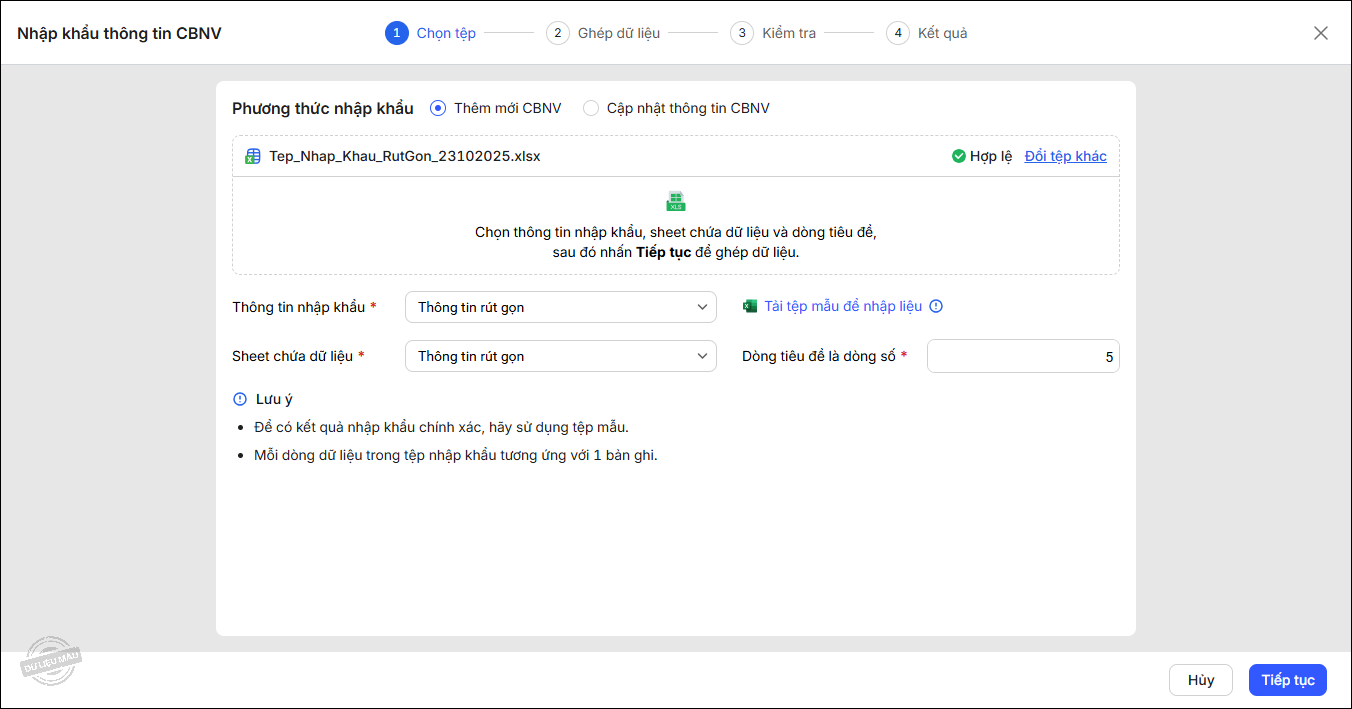Select the Thêm mới CBNV radio option
1352x709 pixels.
[438, 108]
